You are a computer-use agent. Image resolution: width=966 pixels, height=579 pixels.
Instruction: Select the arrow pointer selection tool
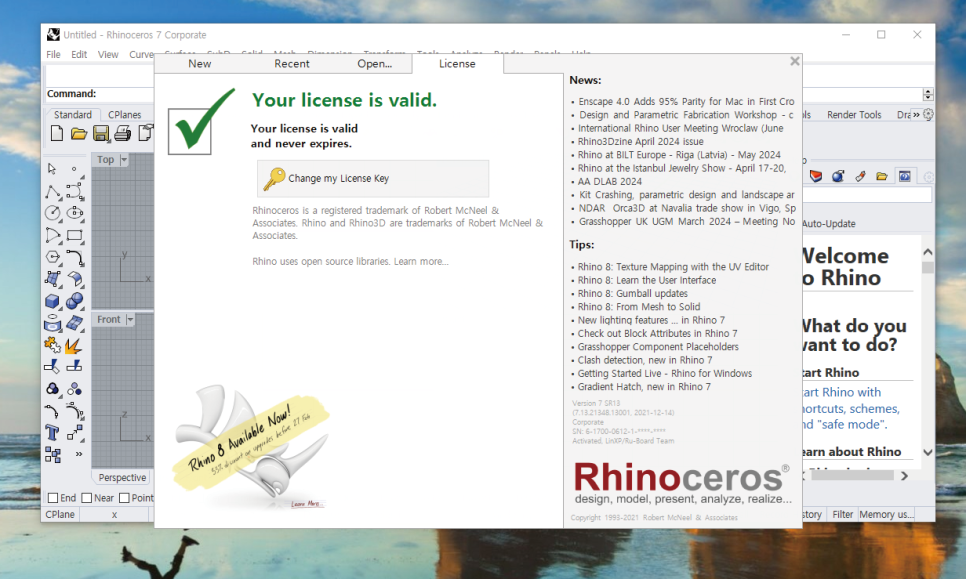[x=52, y=168]
